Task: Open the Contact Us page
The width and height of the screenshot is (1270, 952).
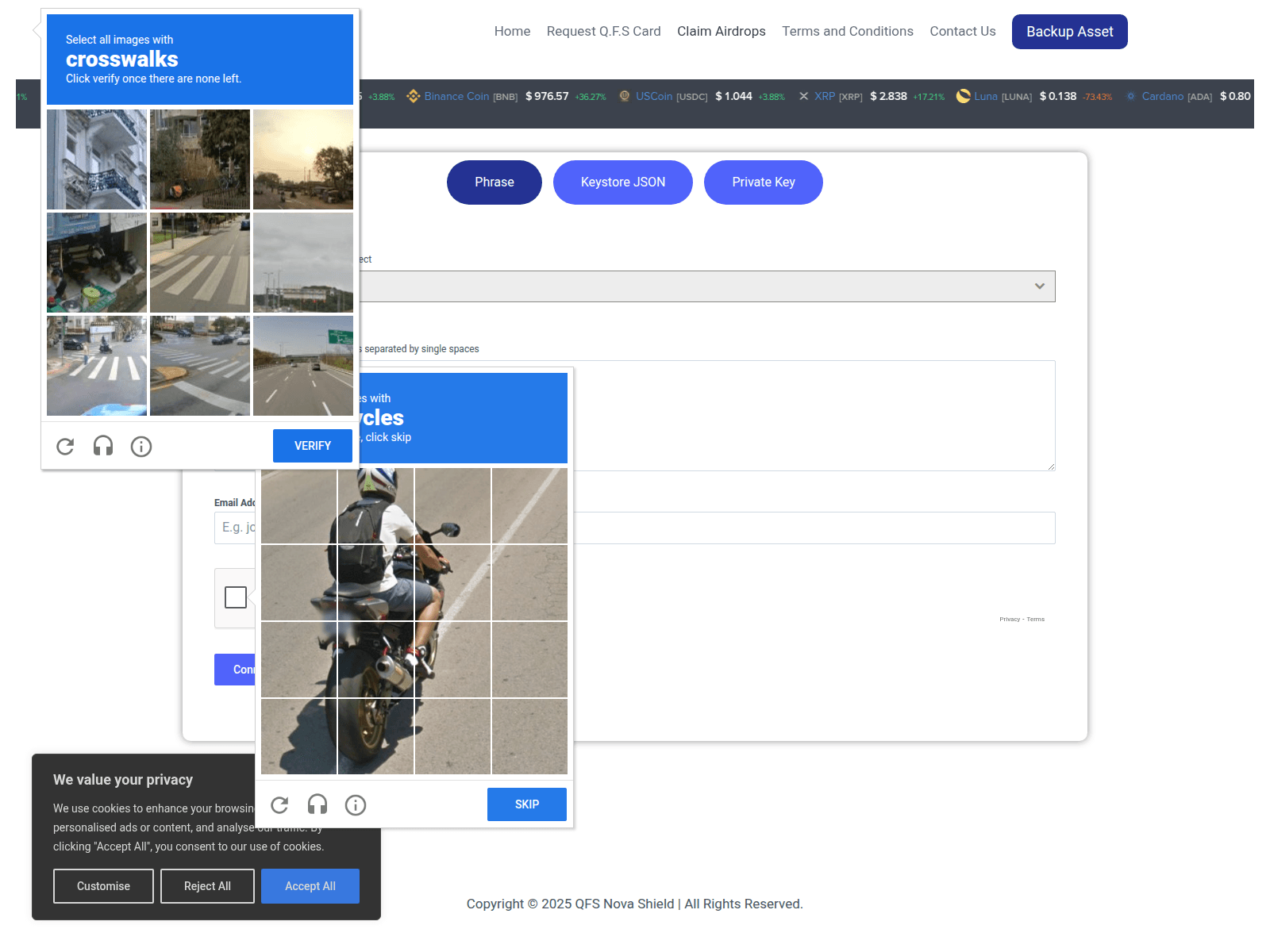Action: 963,32
